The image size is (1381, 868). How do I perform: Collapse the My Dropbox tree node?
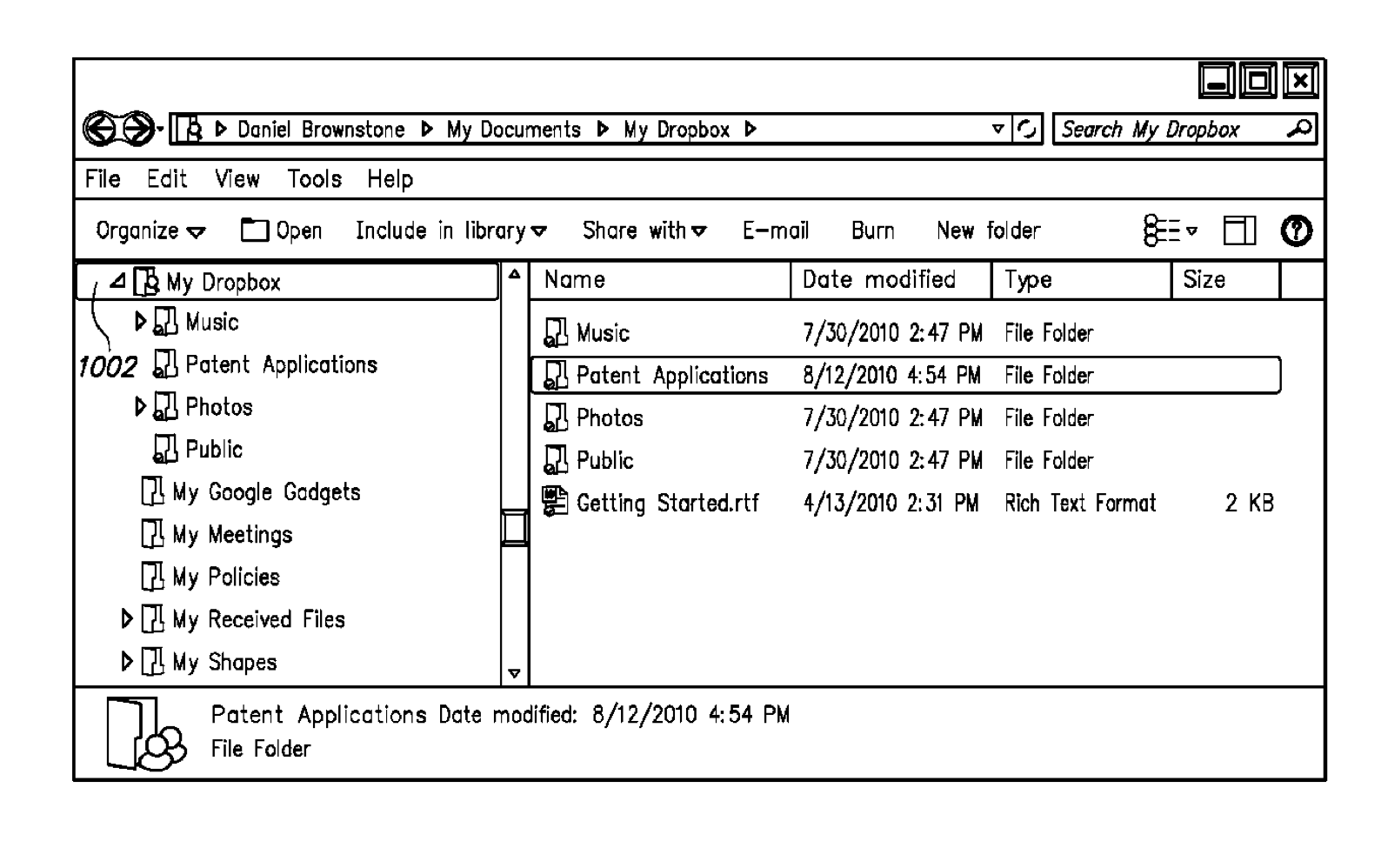118,281
